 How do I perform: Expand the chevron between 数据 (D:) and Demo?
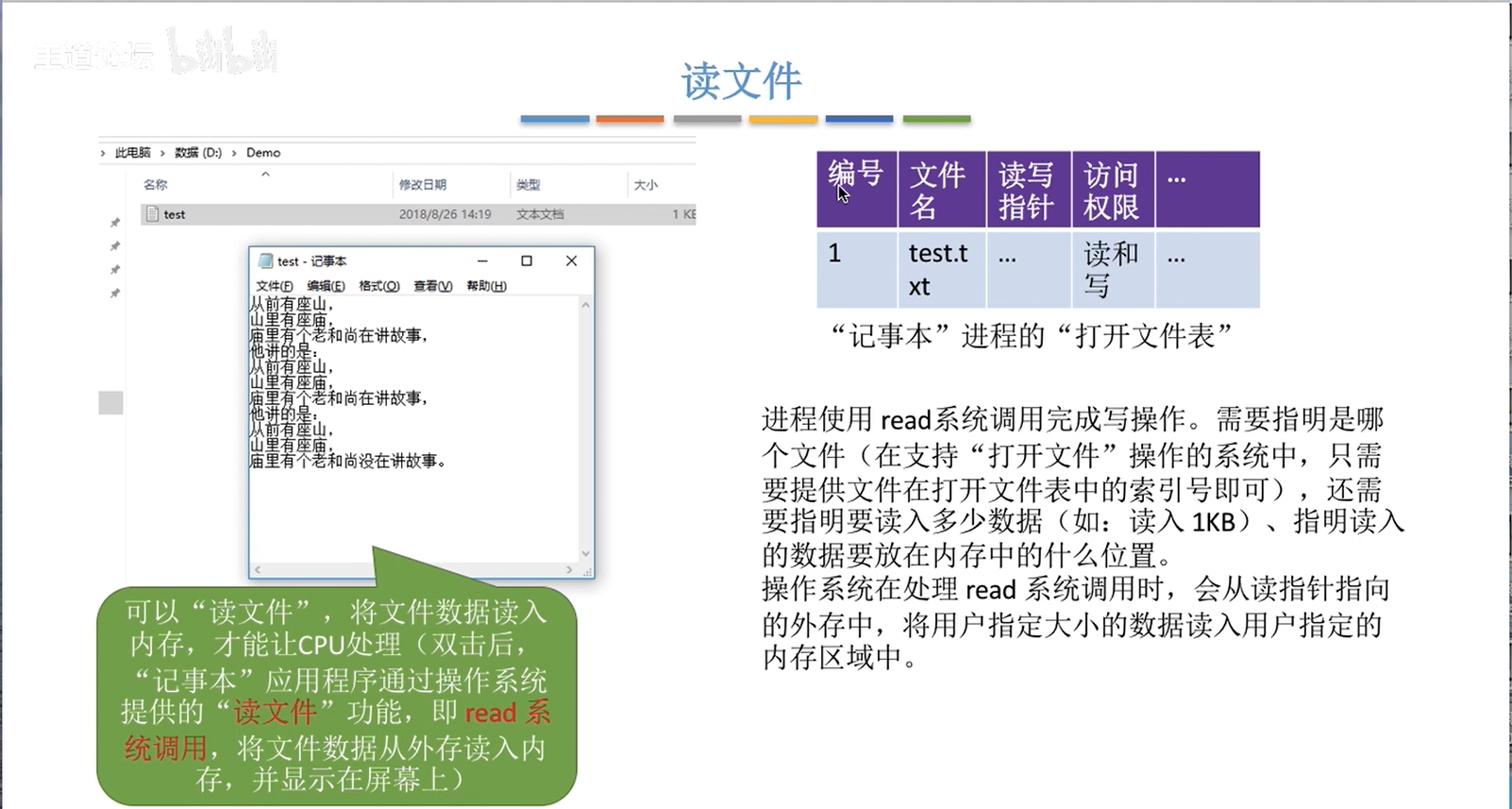coord(234,153)
